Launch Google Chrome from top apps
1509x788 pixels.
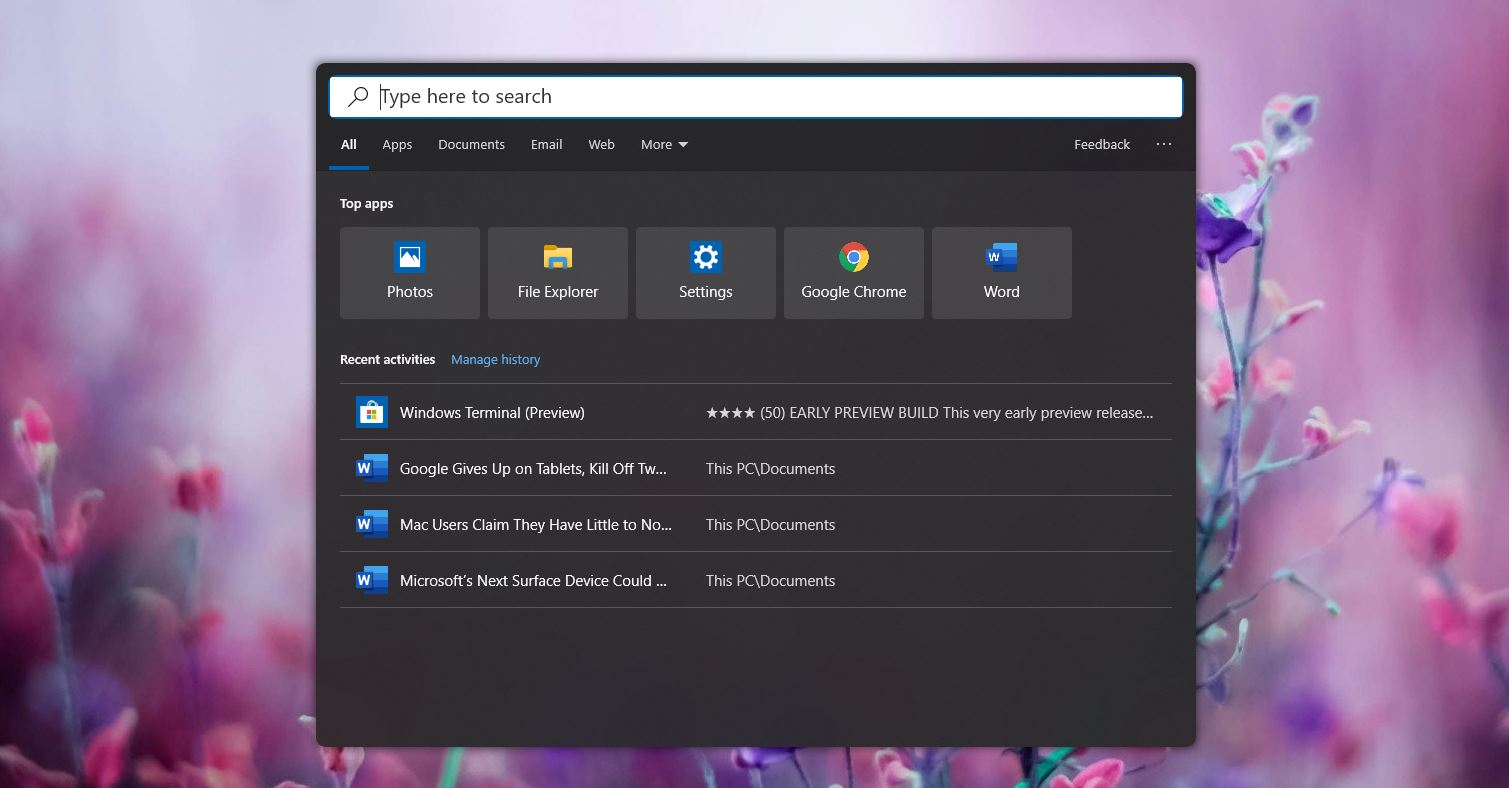pos(854,273)
